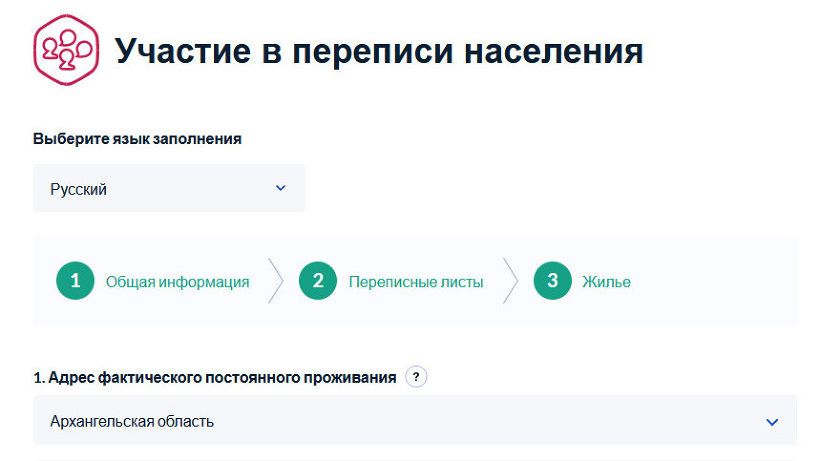Image resolution: width=820 pixels, height=461 pixels.
Task: Click Архангельская область text in address field
Action: point(132,421)
